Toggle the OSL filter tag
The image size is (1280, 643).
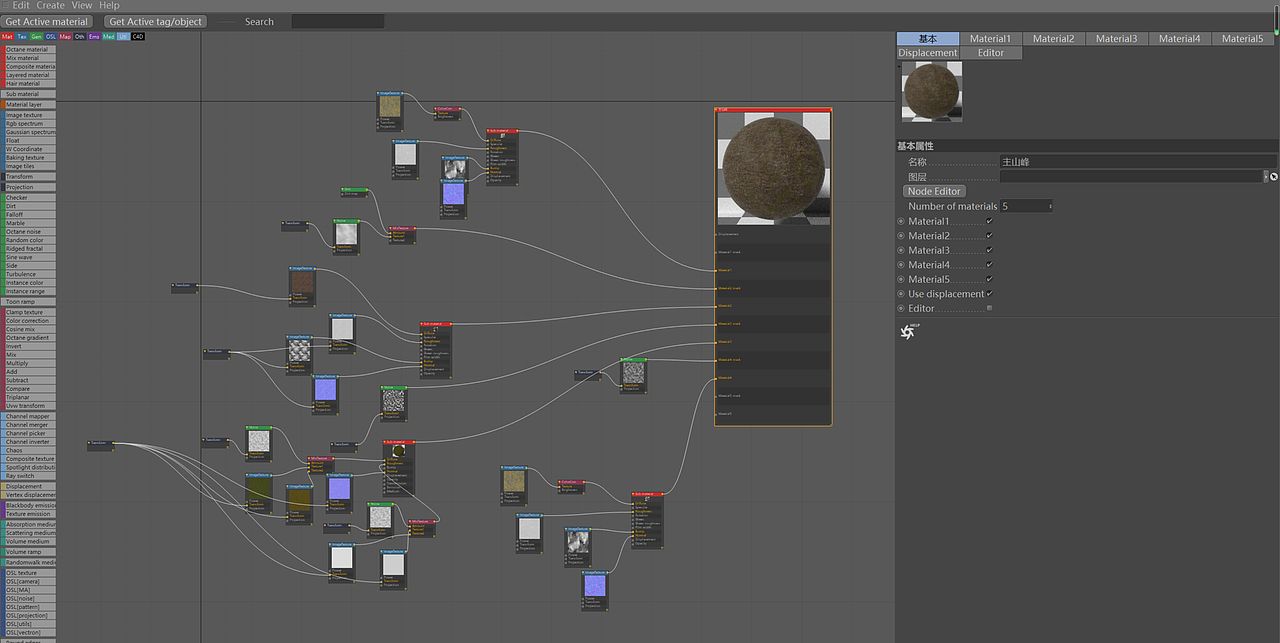coord(51,36)
